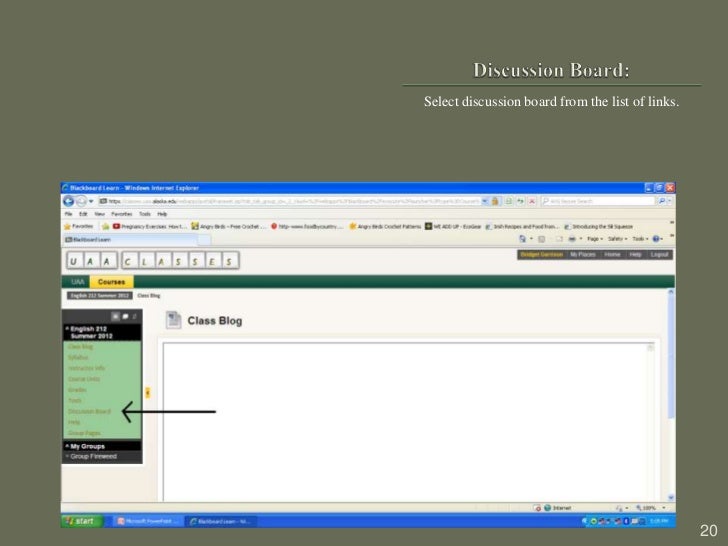
Task: Open the Edit menu
Action: [x=83, y=214]
